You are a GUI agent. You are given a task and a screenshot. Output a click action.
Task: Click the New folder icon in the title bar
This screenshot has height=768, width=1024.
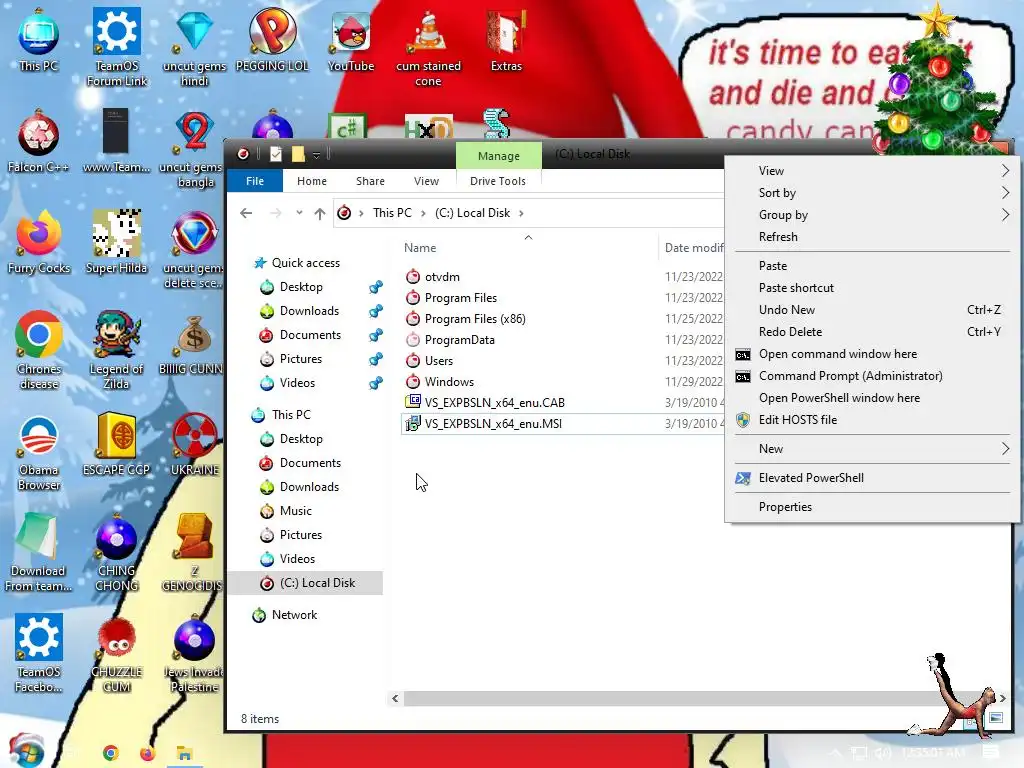pos(298,154)
